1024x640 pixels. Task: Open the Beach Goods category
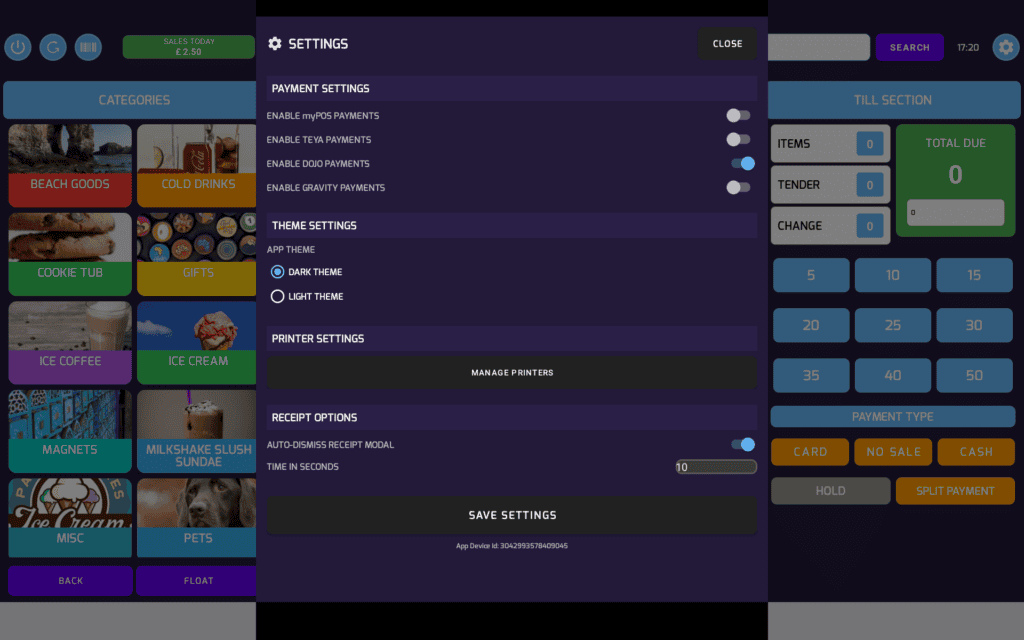pos(70,165)
